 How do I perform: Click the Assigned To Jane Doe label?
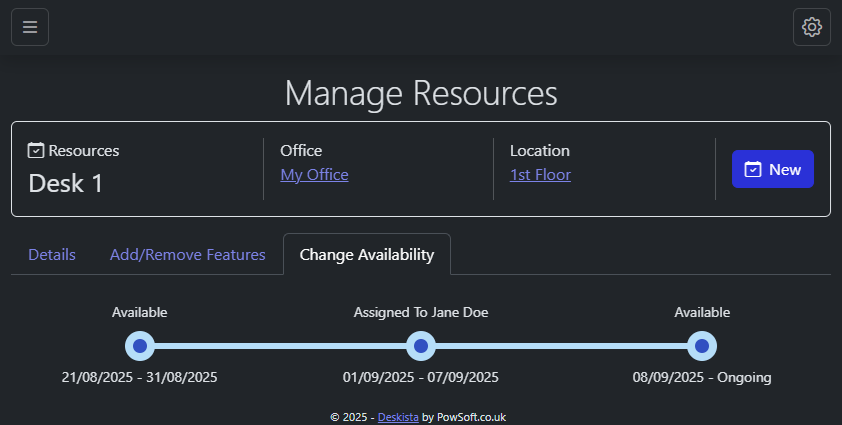[421, 313]
